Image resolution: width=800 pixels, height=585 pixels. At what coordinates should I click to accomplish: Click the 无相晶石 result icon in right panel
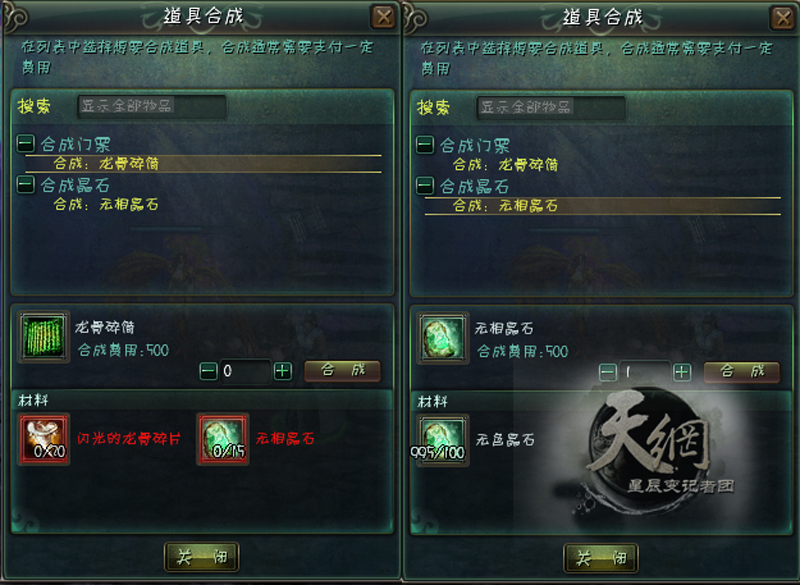[x=442, y=338]
